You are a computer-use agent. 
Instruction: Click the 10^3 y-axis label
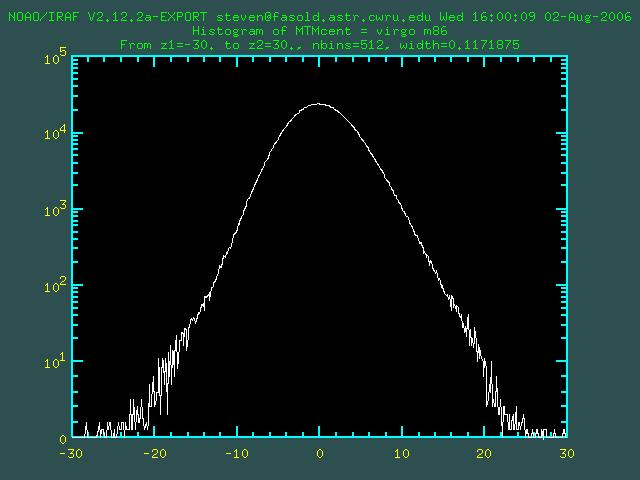click(55, 209)
